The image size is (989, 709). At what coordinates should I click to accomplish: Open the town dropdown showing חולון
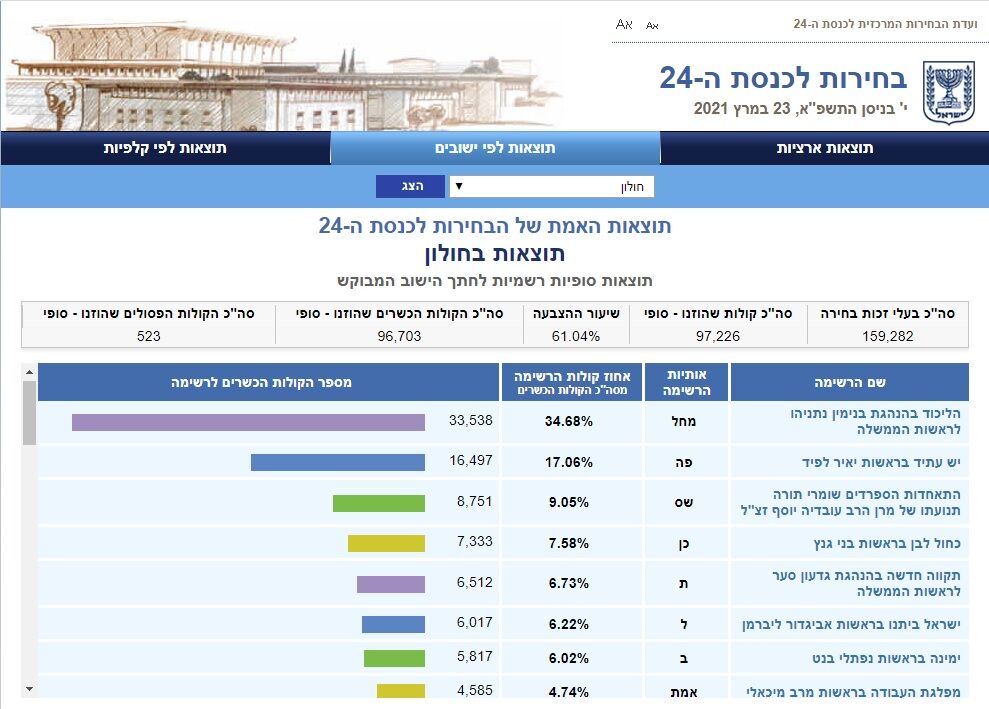click(x=552, y=187)
